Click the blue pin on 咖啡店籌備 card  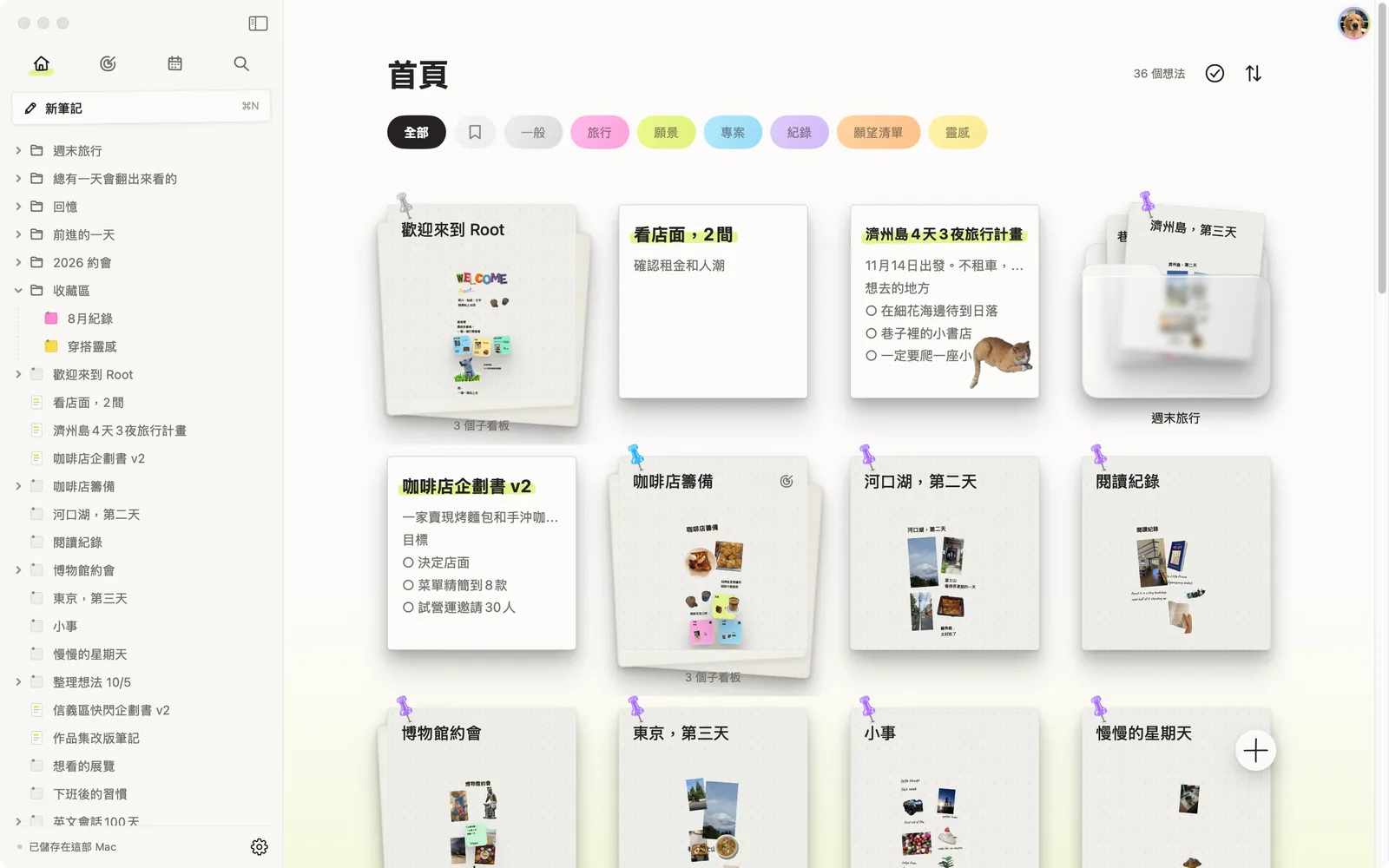coord(636,457)
